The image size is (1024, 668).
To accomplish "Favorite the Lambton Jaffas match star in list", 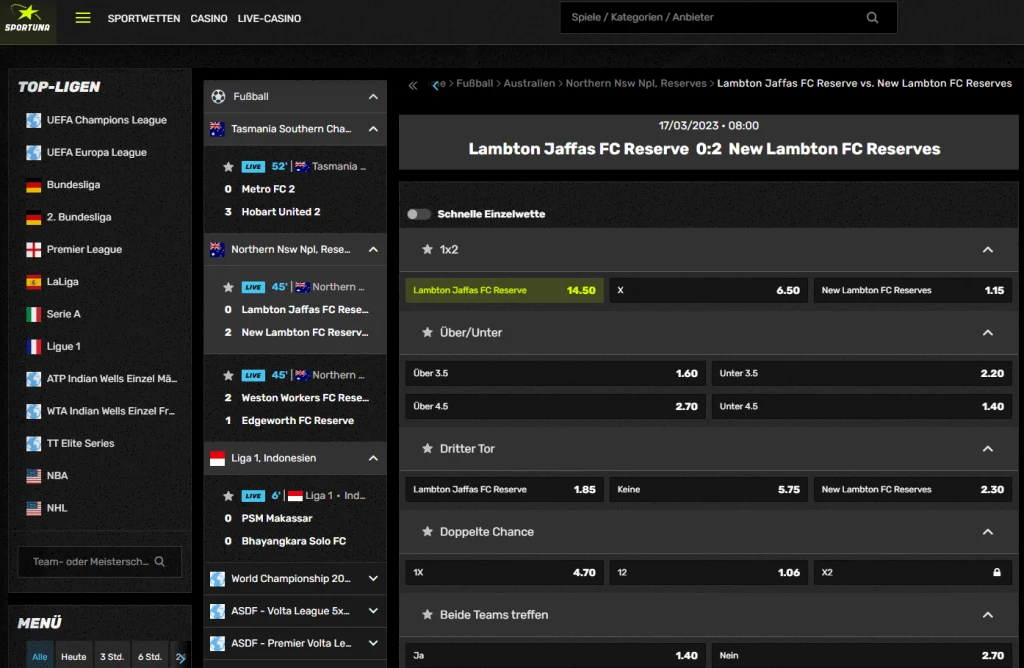I will pos(228,287).
